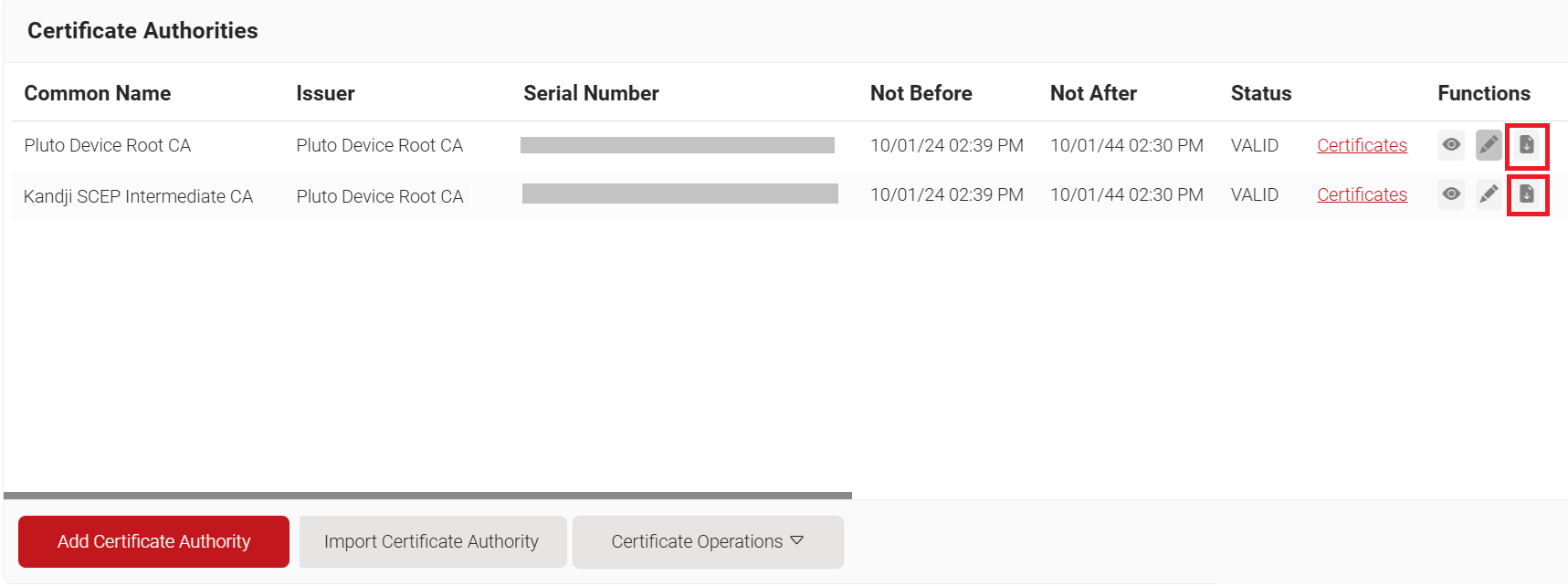Edit the Pluto Device Root CA entry
Viewport: 1568px width, 586px height.
[1489, 145]
